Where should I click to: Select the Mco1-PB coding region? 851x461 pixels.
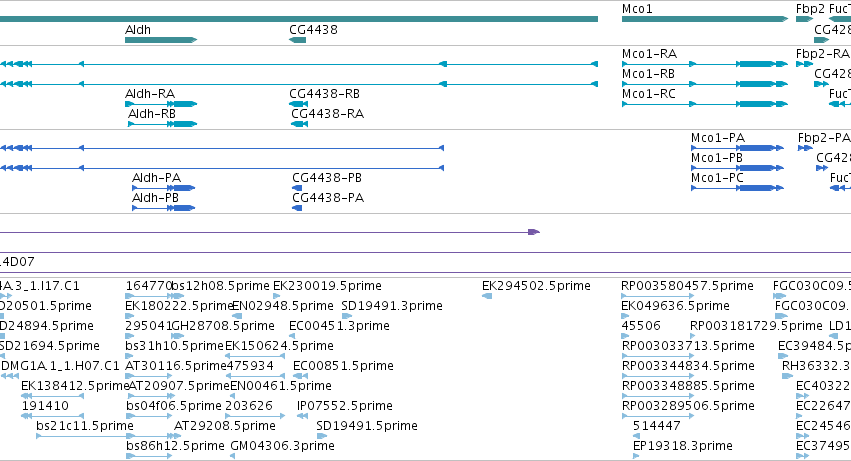737,168
